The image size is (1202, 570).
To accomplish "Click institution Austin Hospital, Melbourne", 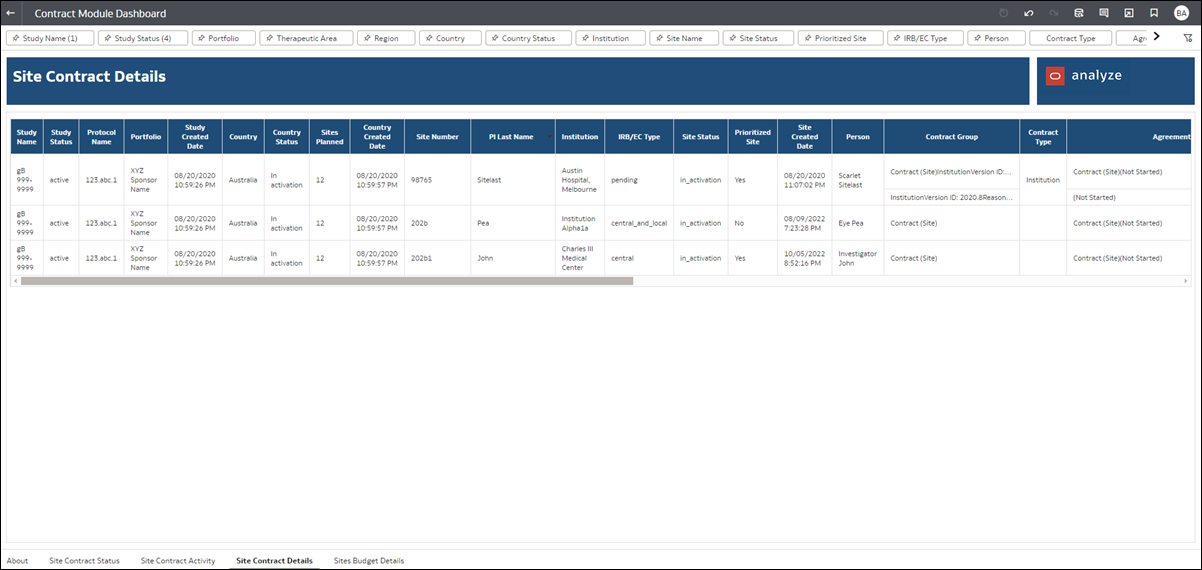I will (x=579, y=180).
